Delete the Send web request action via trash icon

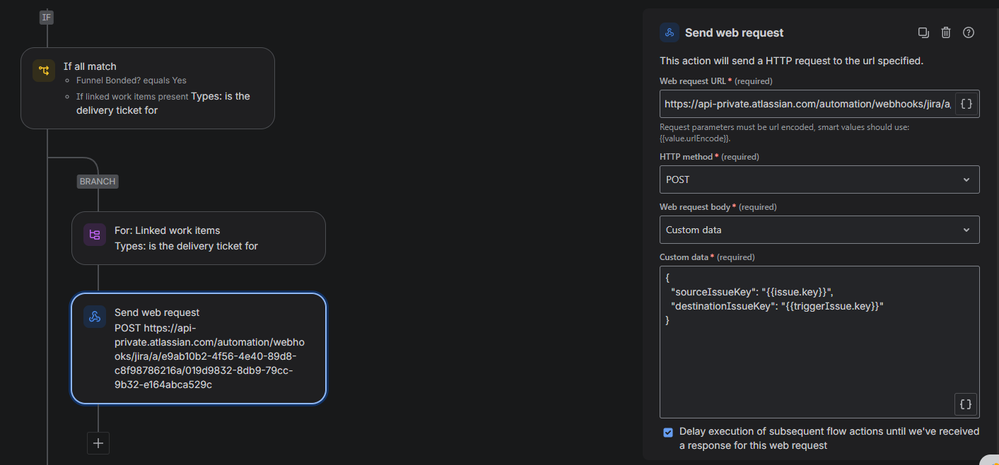pyautogui.click(x=945, y=32)
